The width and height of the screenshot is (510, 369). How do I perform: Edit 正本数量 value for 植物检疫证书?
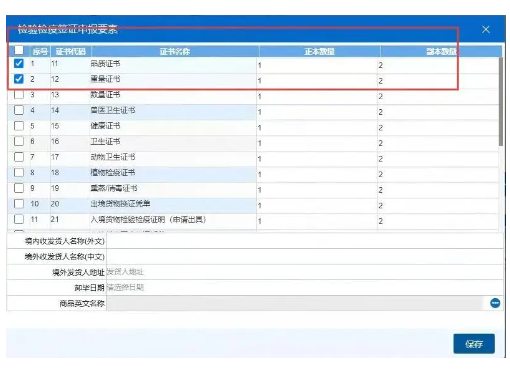coord(317,174)
